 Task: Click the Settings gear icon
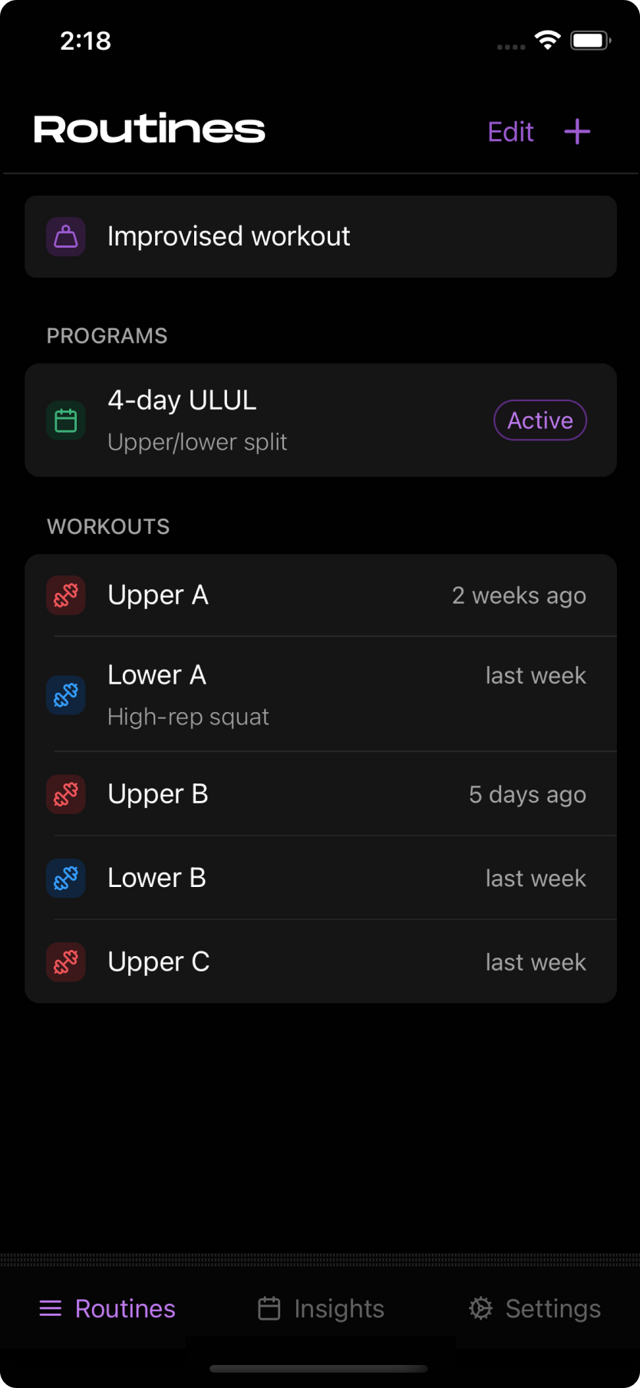click(479, 1308)
